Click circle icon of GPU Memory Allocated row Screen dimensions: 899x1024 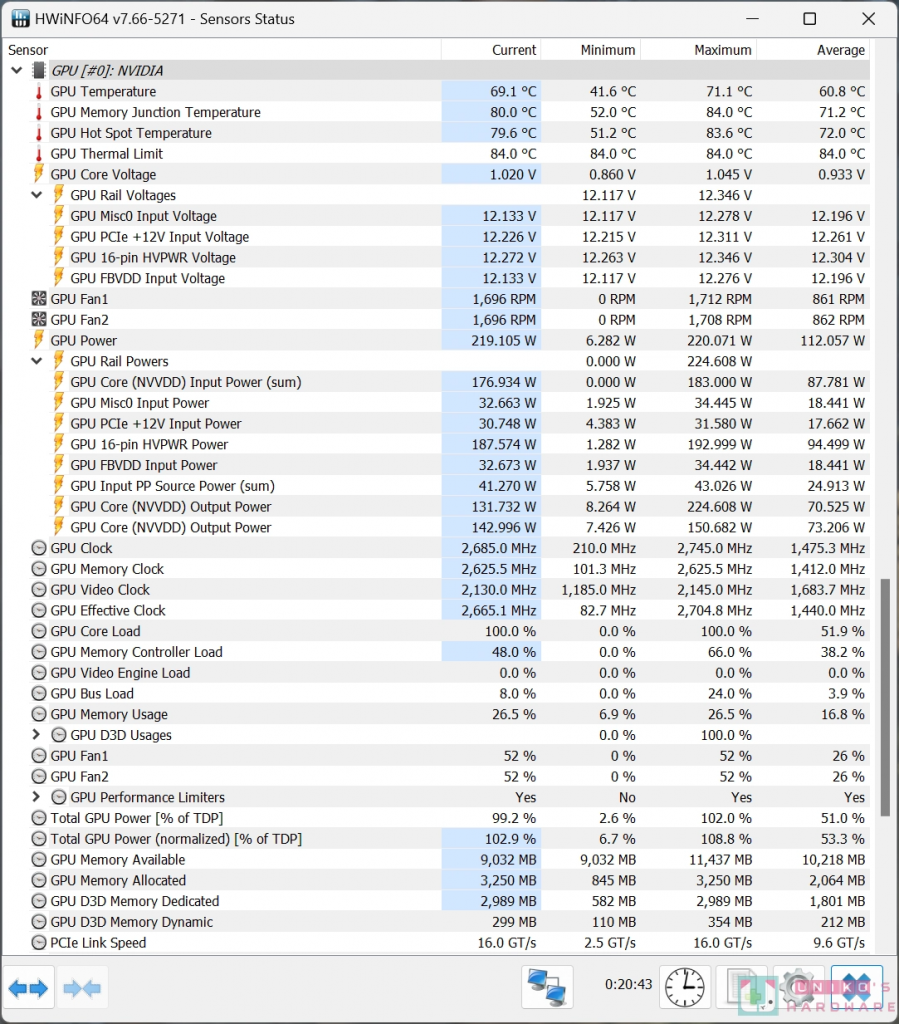coord(39,880)
